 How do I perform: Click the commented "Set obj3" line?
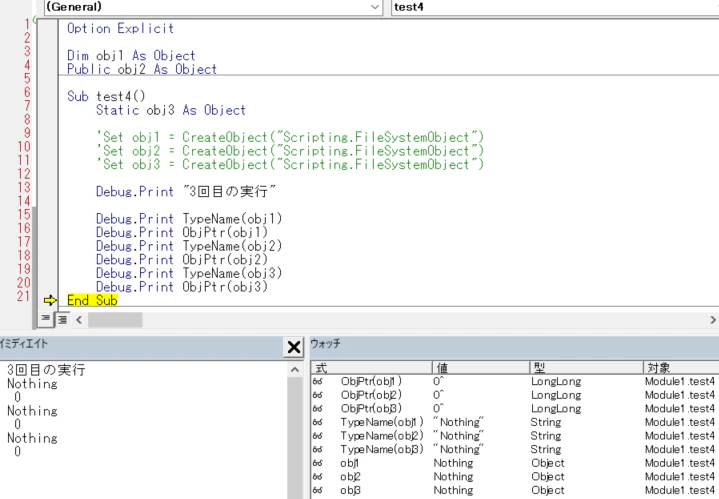click(290, 164)
